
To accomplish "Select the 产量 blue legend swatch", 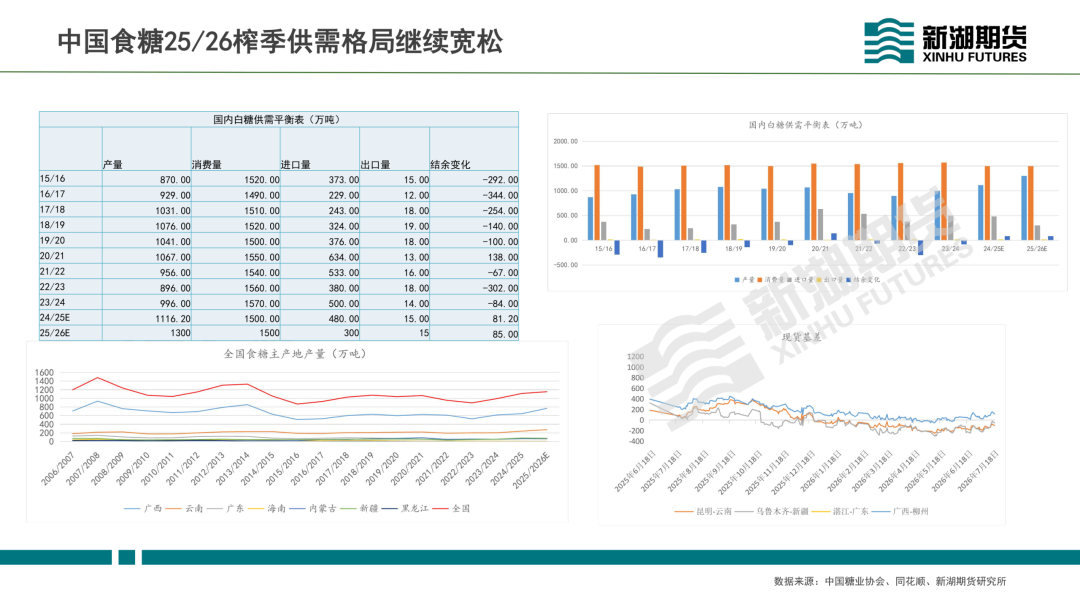I will click(x=737, y=280).
